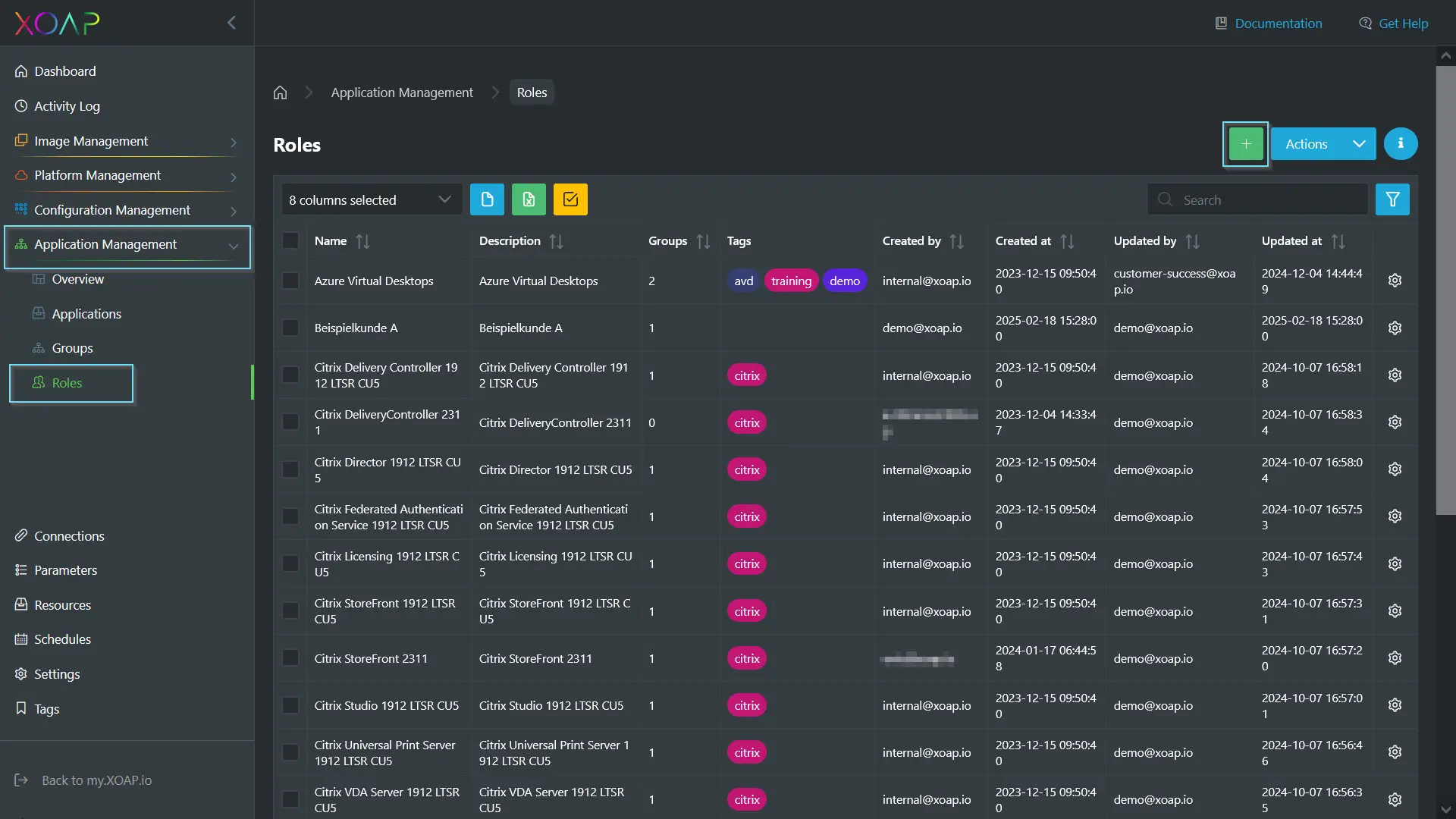Check the Azure Virtual Desktops row checkbox

[290, 281]
